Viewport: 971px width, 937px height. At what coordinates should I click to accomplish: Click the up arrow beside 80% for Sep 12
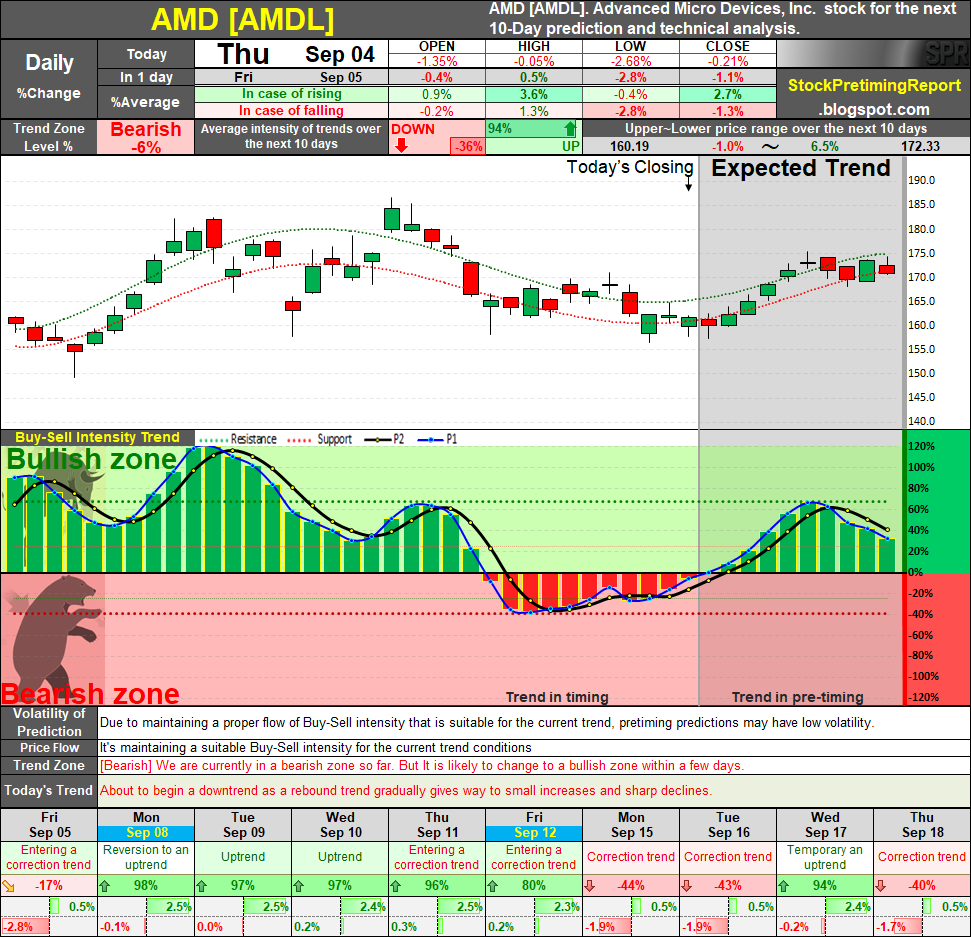(x=492, y=886)
